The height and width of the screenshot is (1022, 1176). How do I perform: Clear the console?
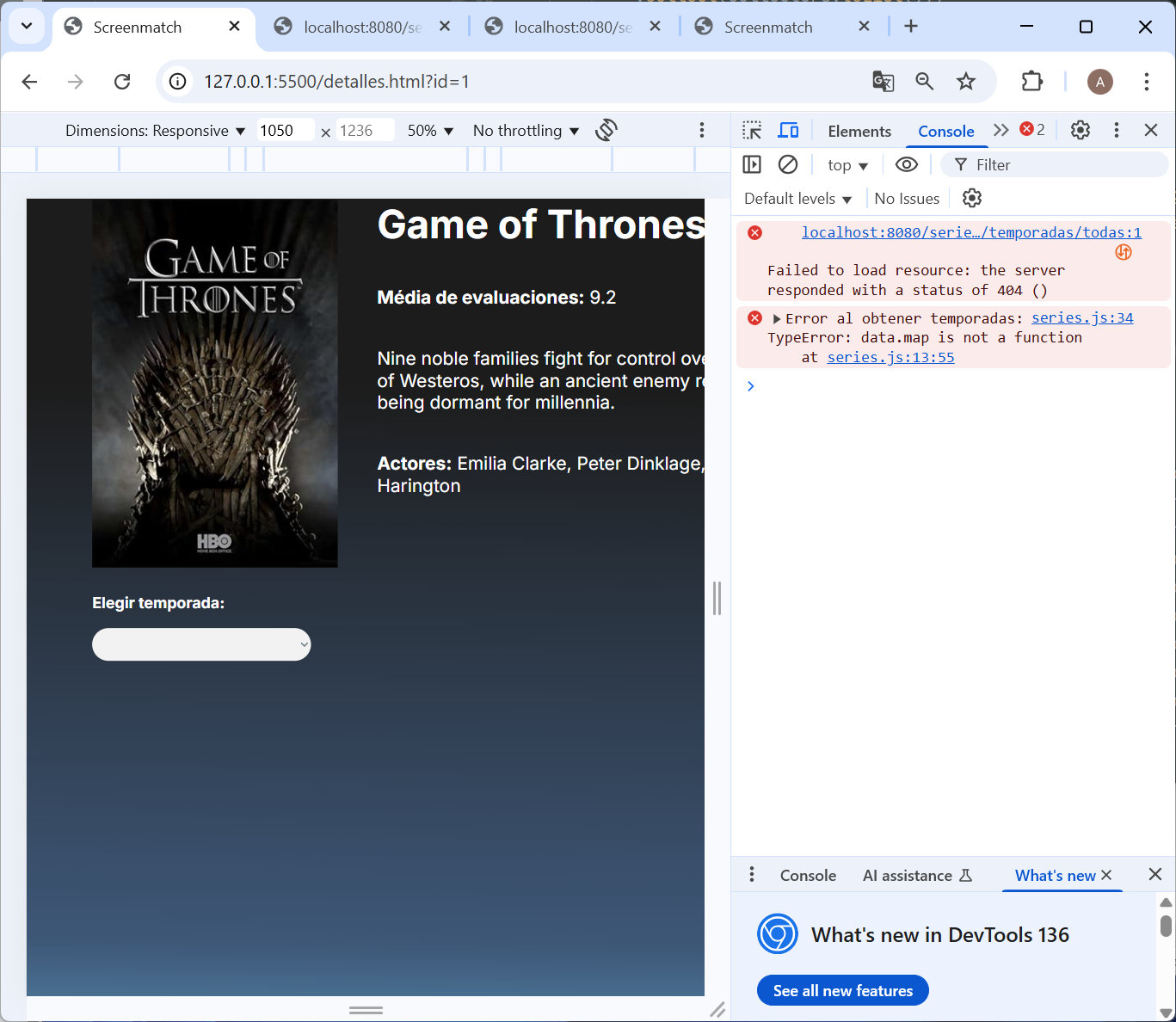pyautogui.click(x=788, y=164)
